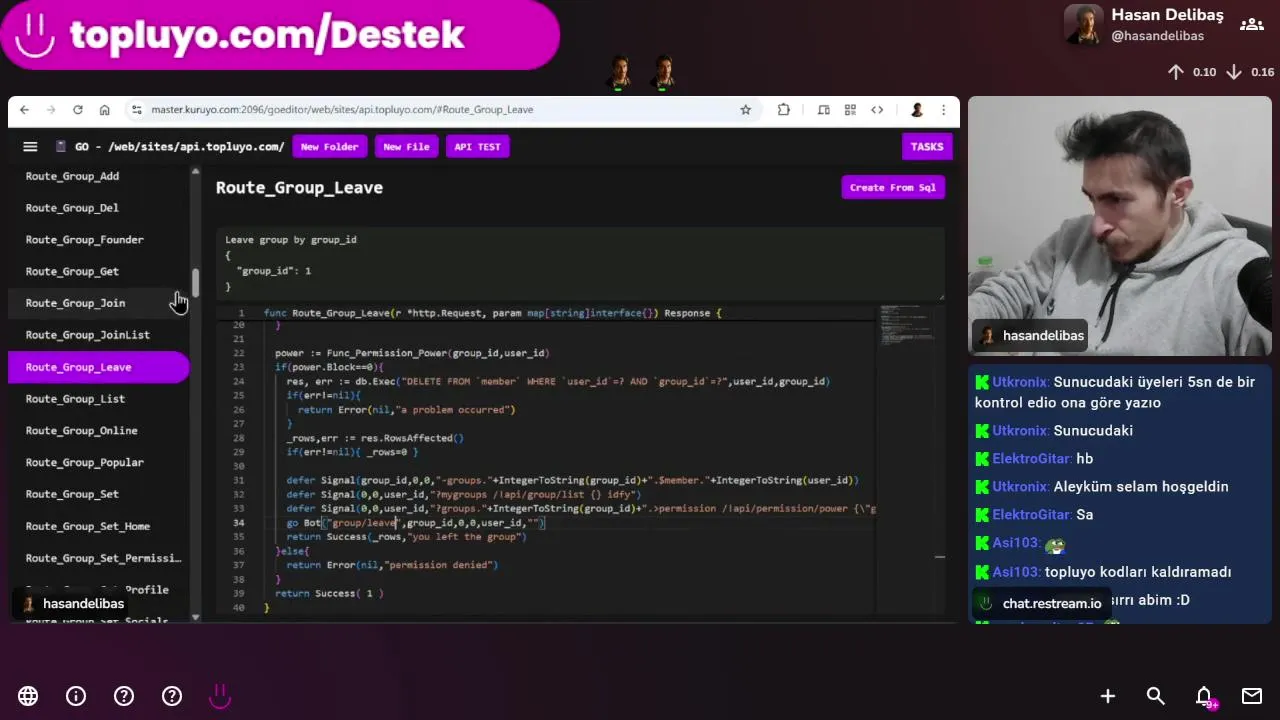Click the topluyo.com/Destek banner
This screenshot has height=720, width=1280.
(280, 35)
